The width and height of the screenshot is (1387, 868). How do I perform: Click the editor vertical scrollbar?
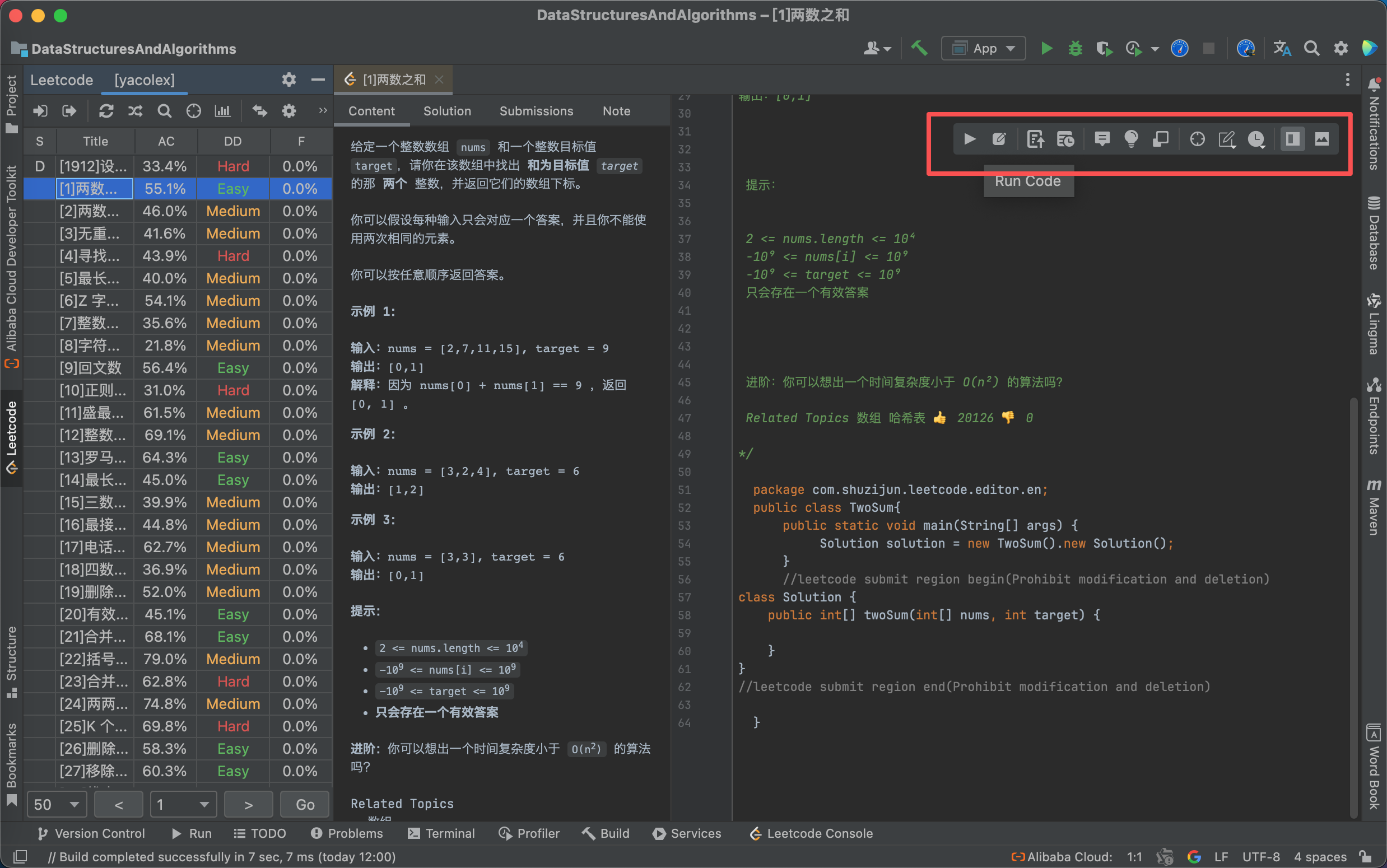pos(1354,606)
